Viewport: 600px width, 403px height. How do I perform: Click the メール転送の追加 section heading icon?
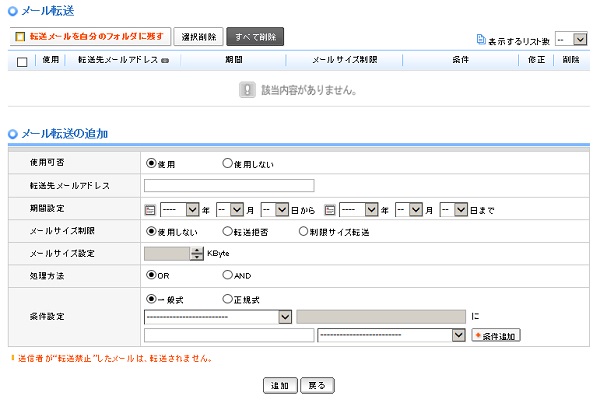point(12,133)
